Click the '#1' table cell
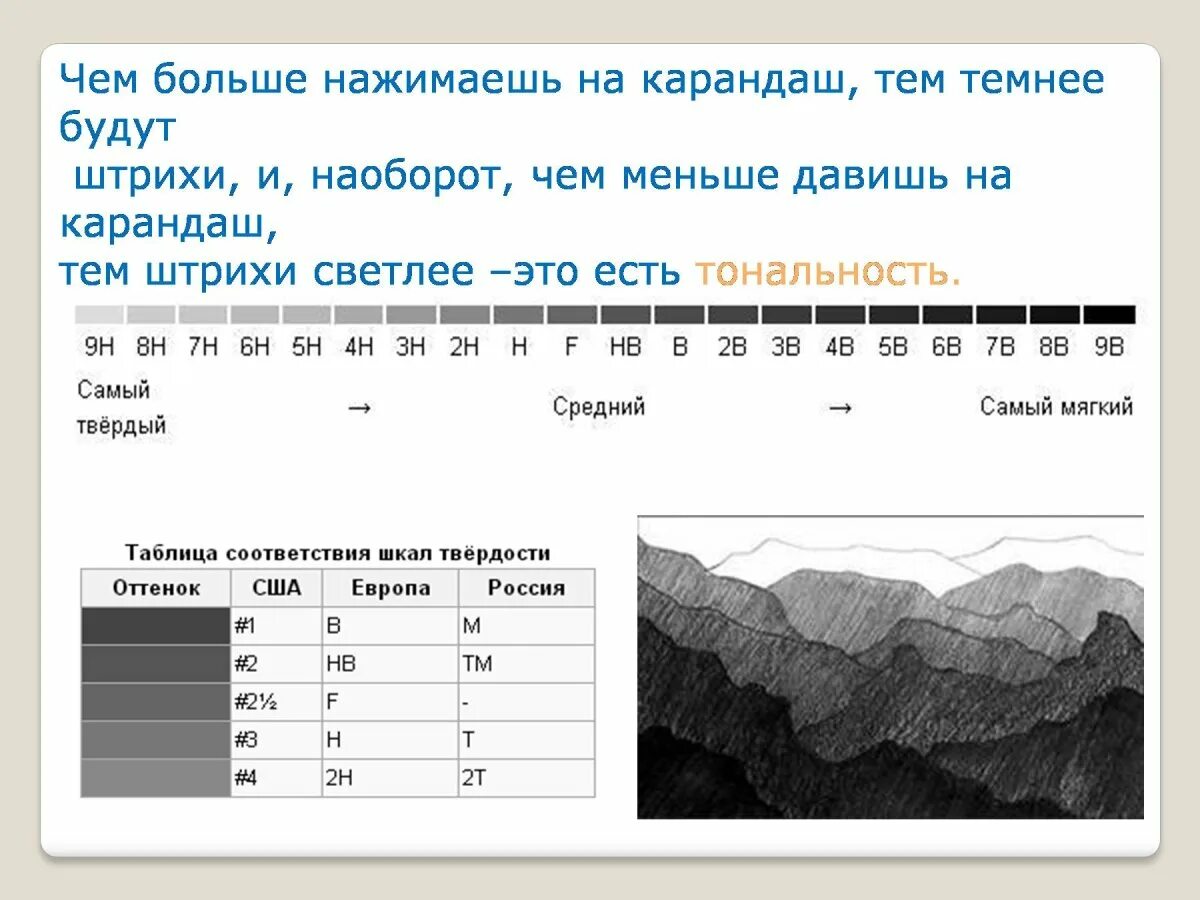This screenshot has height=900, width=1200. (276, 626)
